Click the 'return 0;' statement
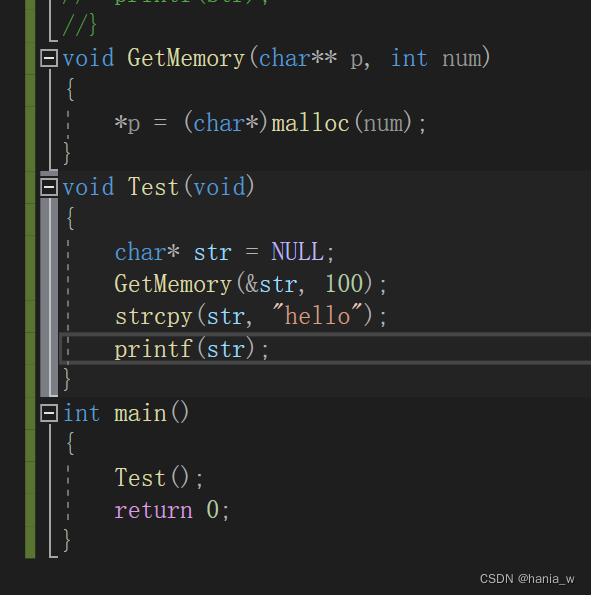 [x=172, y=510]
